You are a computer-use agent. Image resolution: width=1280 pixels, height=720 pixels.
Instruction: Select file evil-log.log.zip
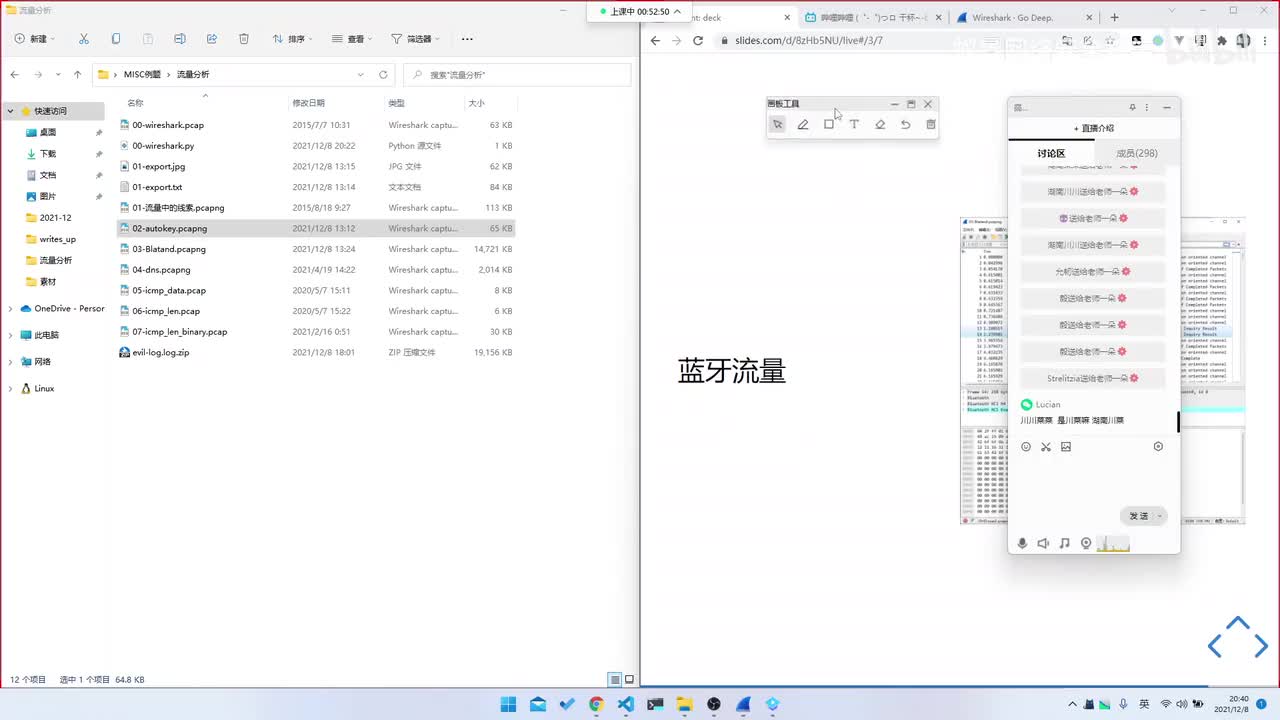(160, 353)
